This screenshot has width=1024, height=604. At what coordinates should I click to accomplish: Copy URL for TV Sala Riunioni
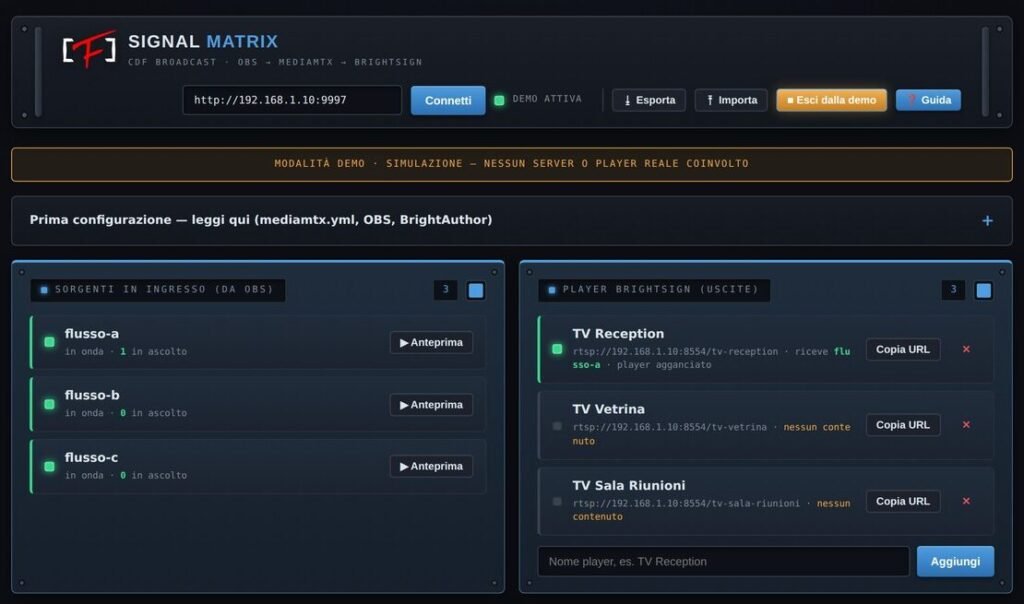903,501
